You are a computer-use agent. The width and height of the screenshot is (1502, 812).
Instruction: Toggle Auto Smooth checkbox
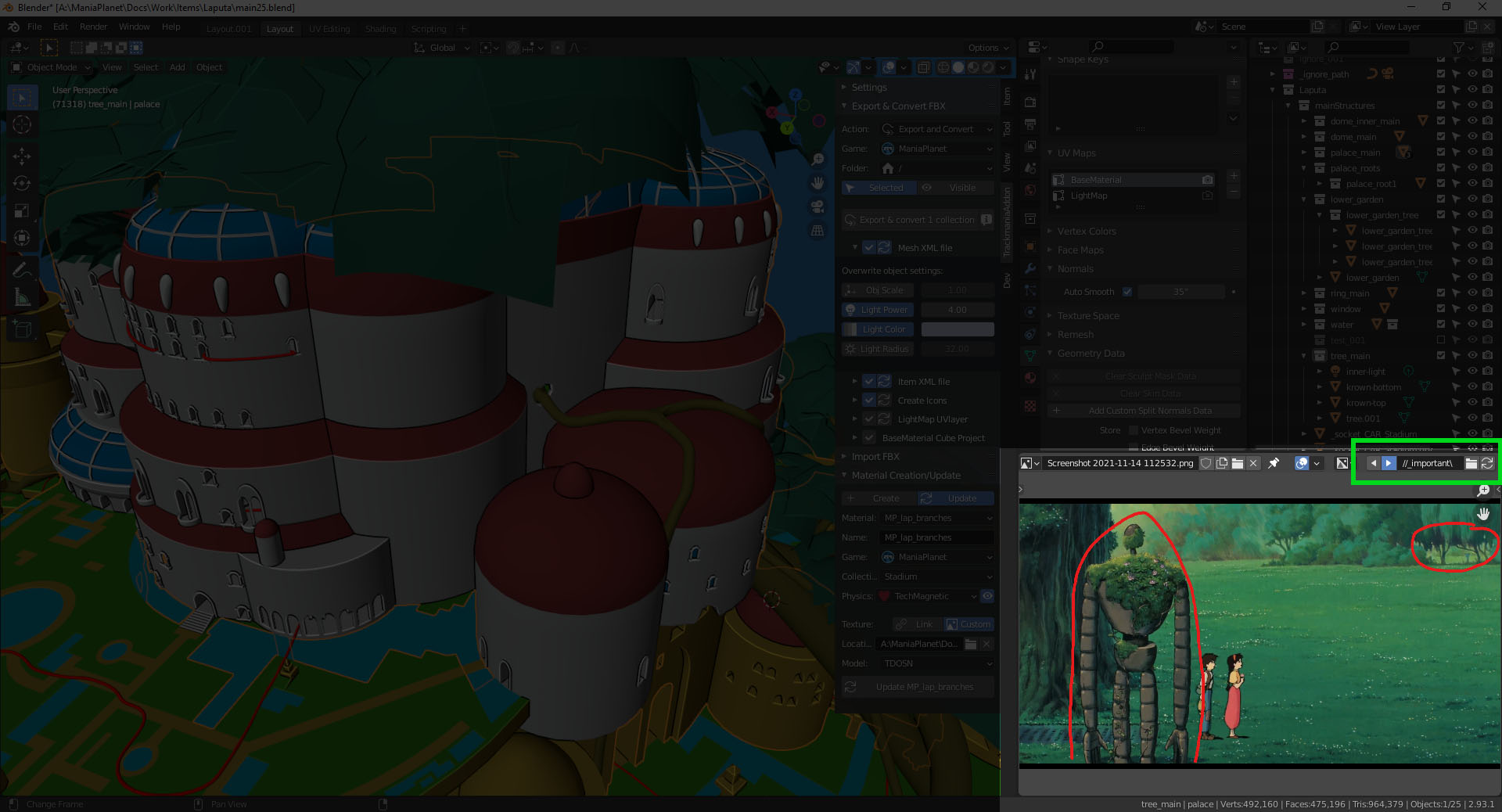[x=1127, y=292]
